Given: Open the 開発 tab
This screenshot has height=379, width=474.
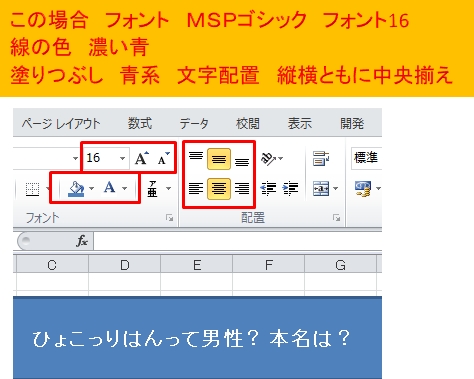Looking at the screenshot, I should pos(352,124).
